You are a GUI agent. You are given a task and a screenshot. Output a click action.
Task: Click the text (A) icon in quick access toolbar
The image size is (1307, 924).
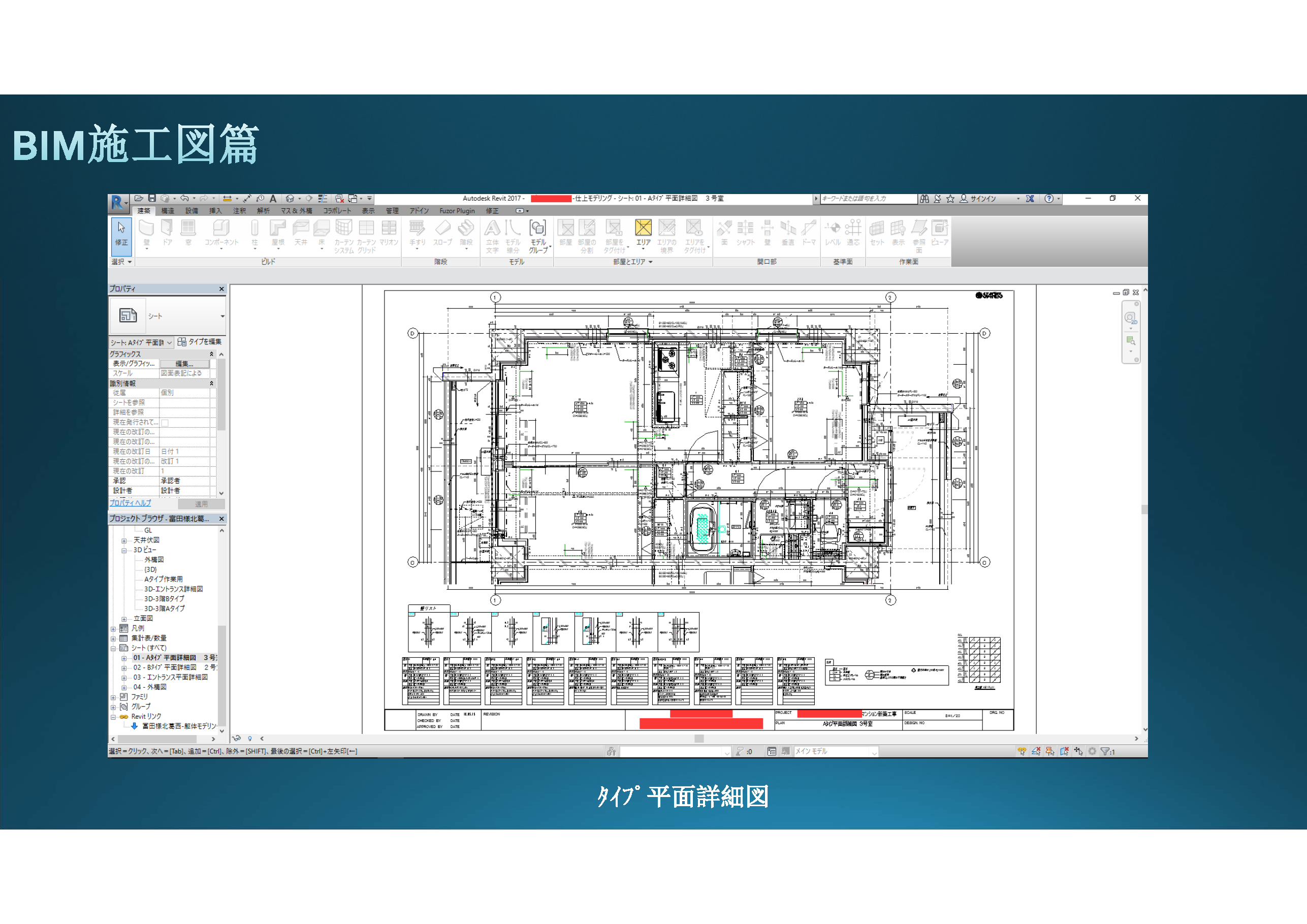[x=273, y=199]
